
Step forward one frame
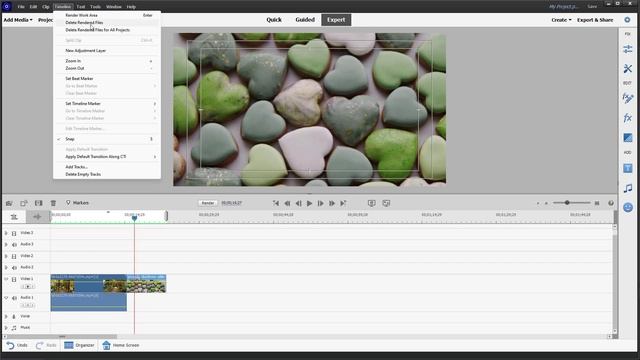click(x=320, y=203)
